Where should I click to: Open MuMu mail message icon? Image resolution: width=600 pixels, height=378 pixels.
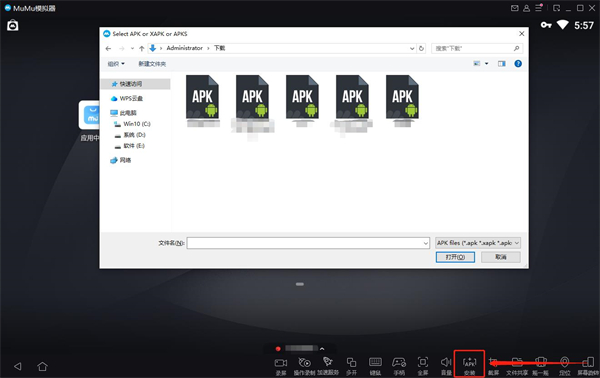(x=515, y=8)
